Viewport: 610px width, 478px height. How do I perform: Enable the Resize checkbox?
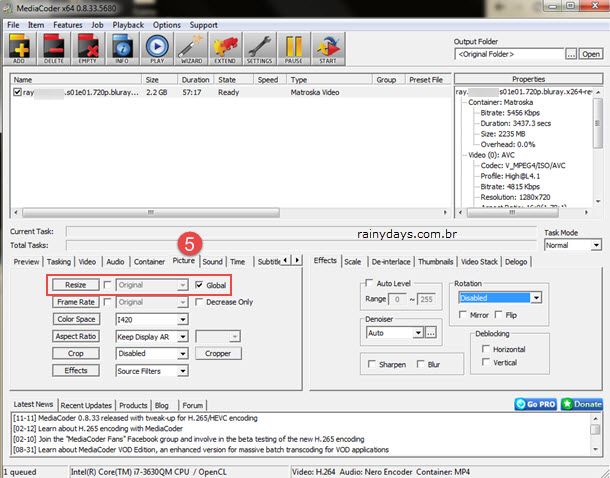(x=107, y=285)
